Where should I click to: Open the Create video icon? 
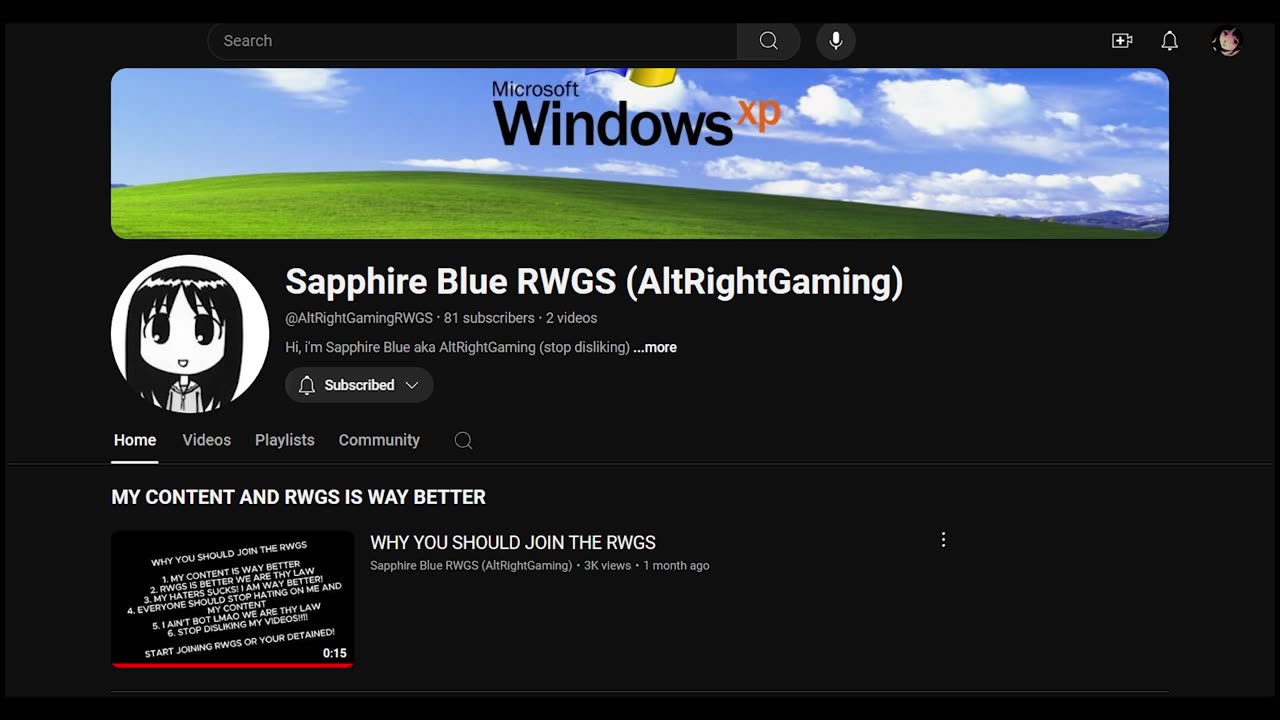point(1122,41)
